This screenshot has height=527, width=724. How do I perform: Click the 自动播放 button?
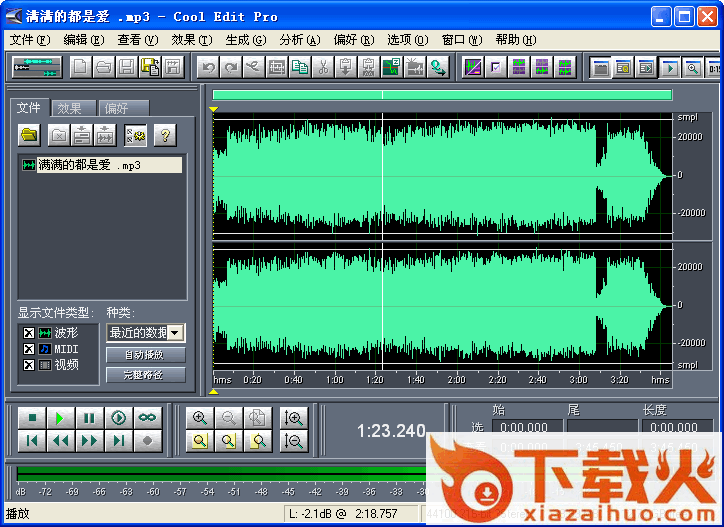146,355
